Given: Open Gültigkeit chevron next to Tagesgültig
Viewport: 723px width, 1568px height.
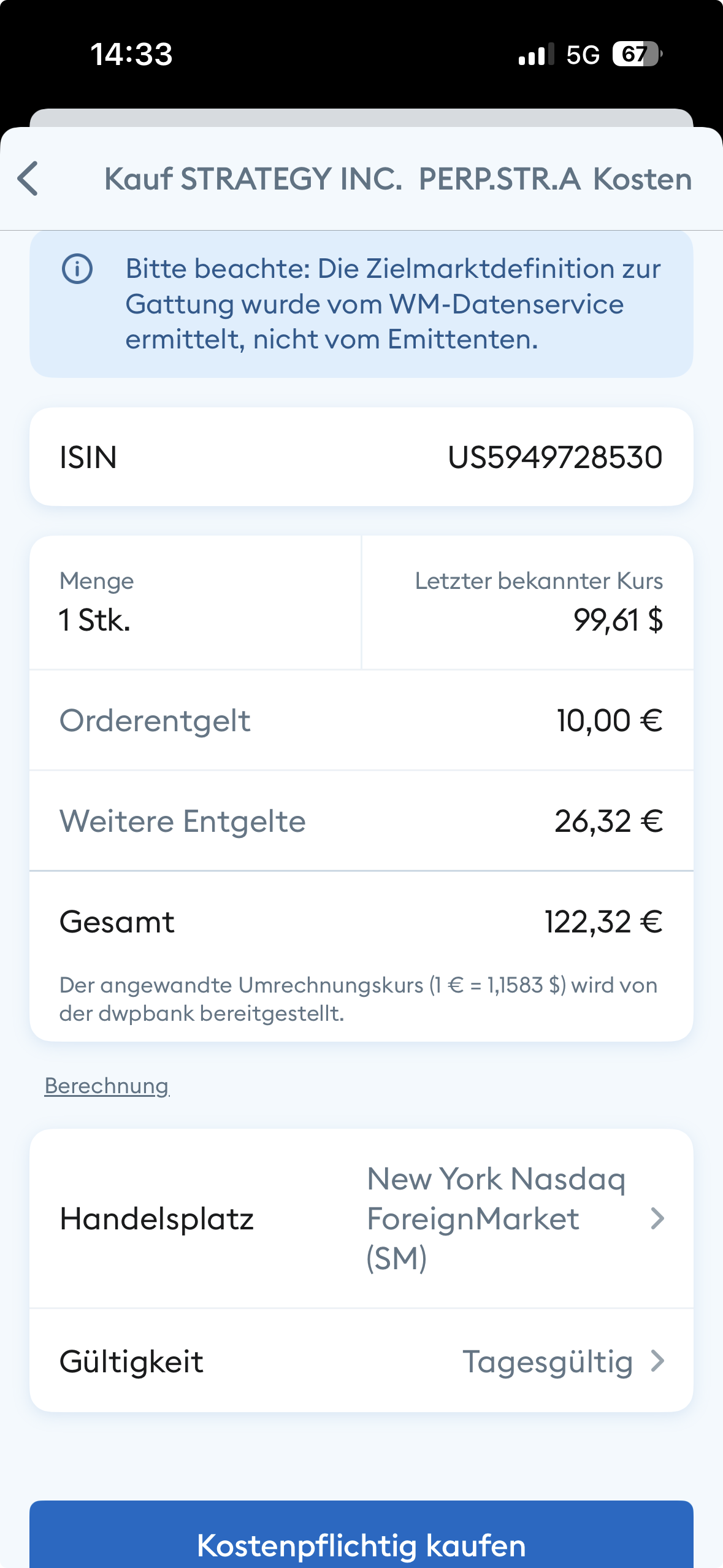Looking at the screenshot, I should point(657,1361).
